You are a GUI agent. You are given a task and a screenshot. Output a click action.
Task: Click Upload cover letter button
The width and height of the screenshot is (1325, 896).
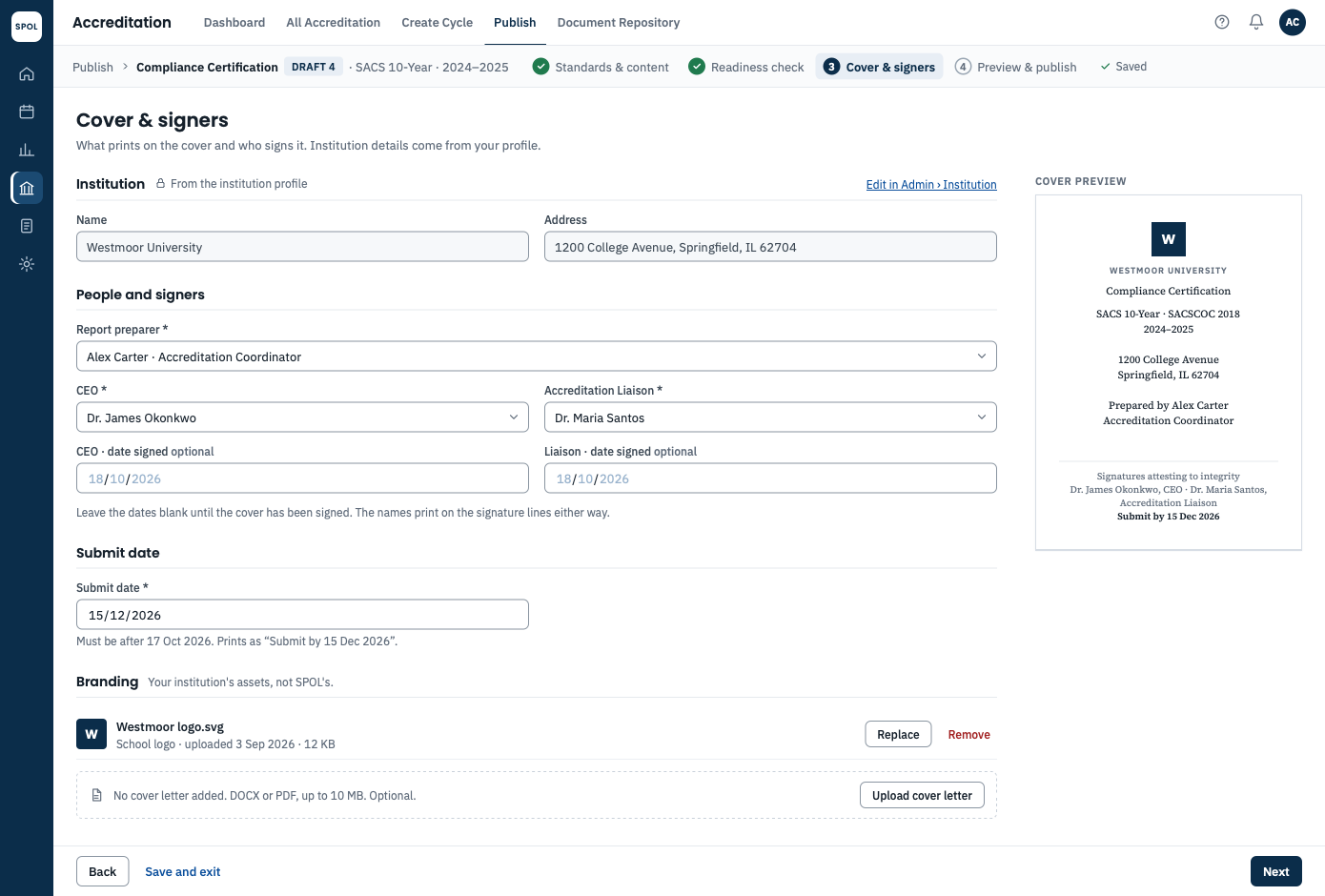coord(922,795)
